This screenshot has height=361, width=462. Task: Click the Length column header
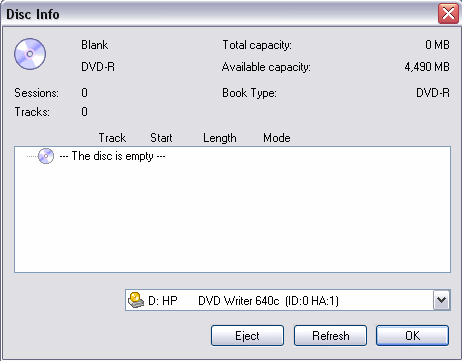(x=220, y=138)
